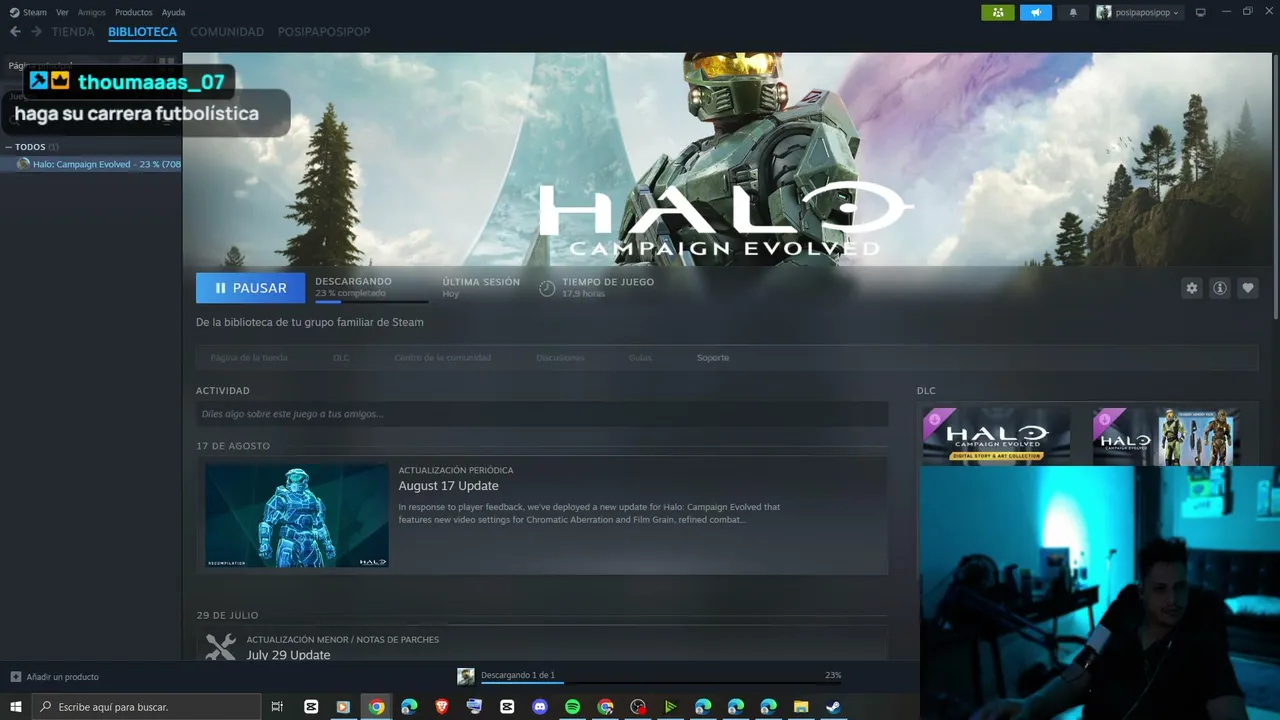This screenshot has width=1280, height=720.
Task: Click the 'ÚLTIMA SESIÓN' label
Action: (481, 282)
